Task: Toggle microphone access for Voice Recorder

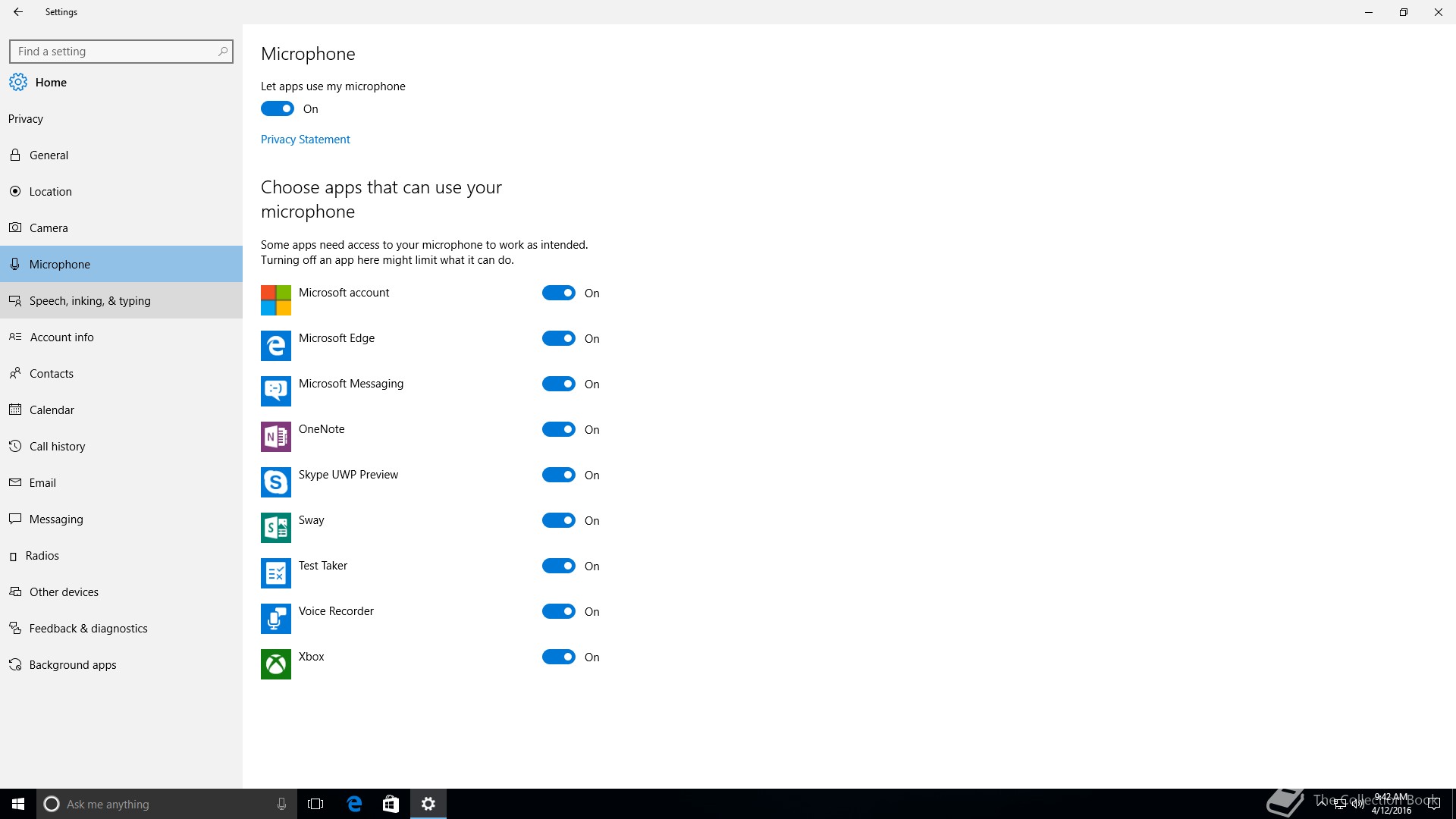Action: coord(559,611)
